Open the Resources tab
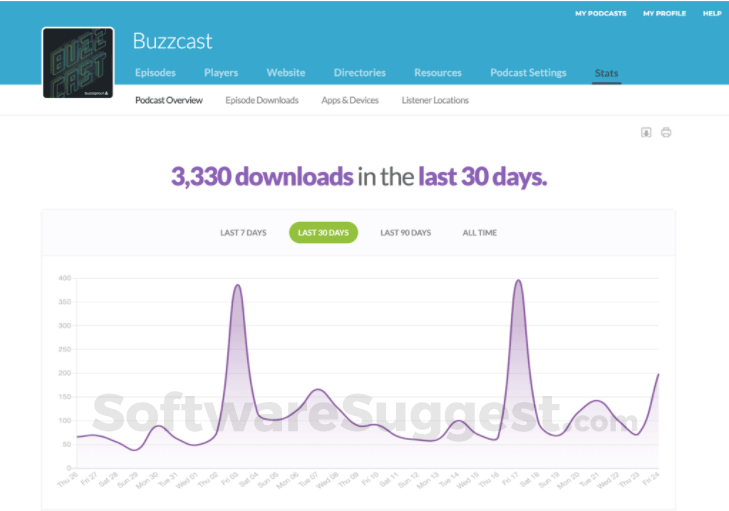The height and width of the screenshot is (511, 729). (438, 73)
